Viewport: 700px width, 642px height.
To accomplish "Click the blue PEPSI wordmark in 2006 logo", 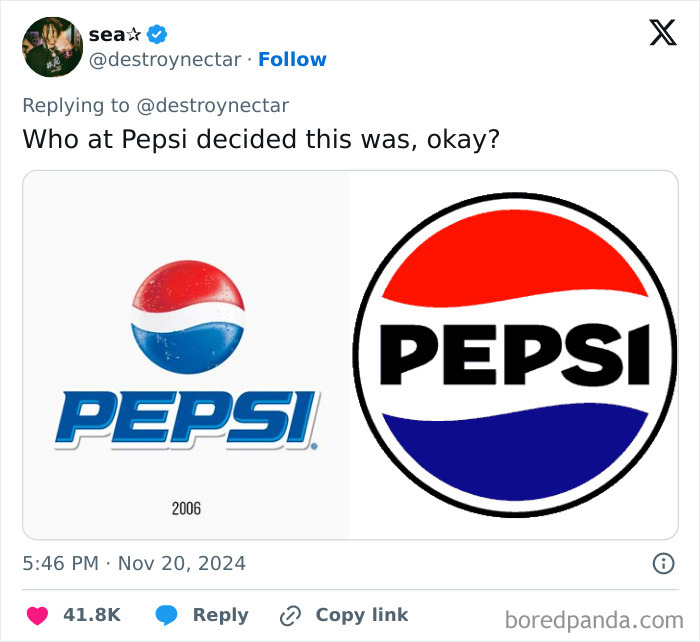I will coord(187,420).
